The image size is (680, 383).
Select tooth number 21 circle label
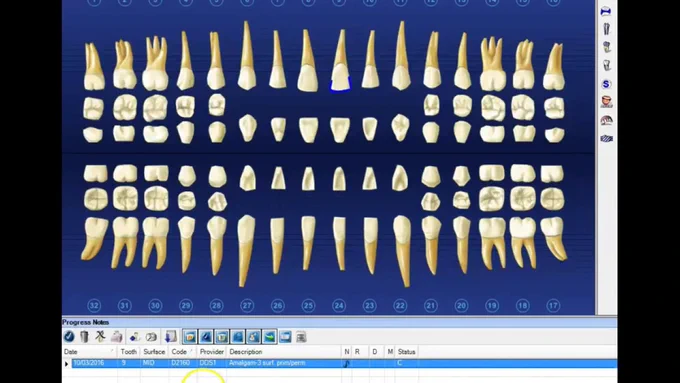coord(430,306)
